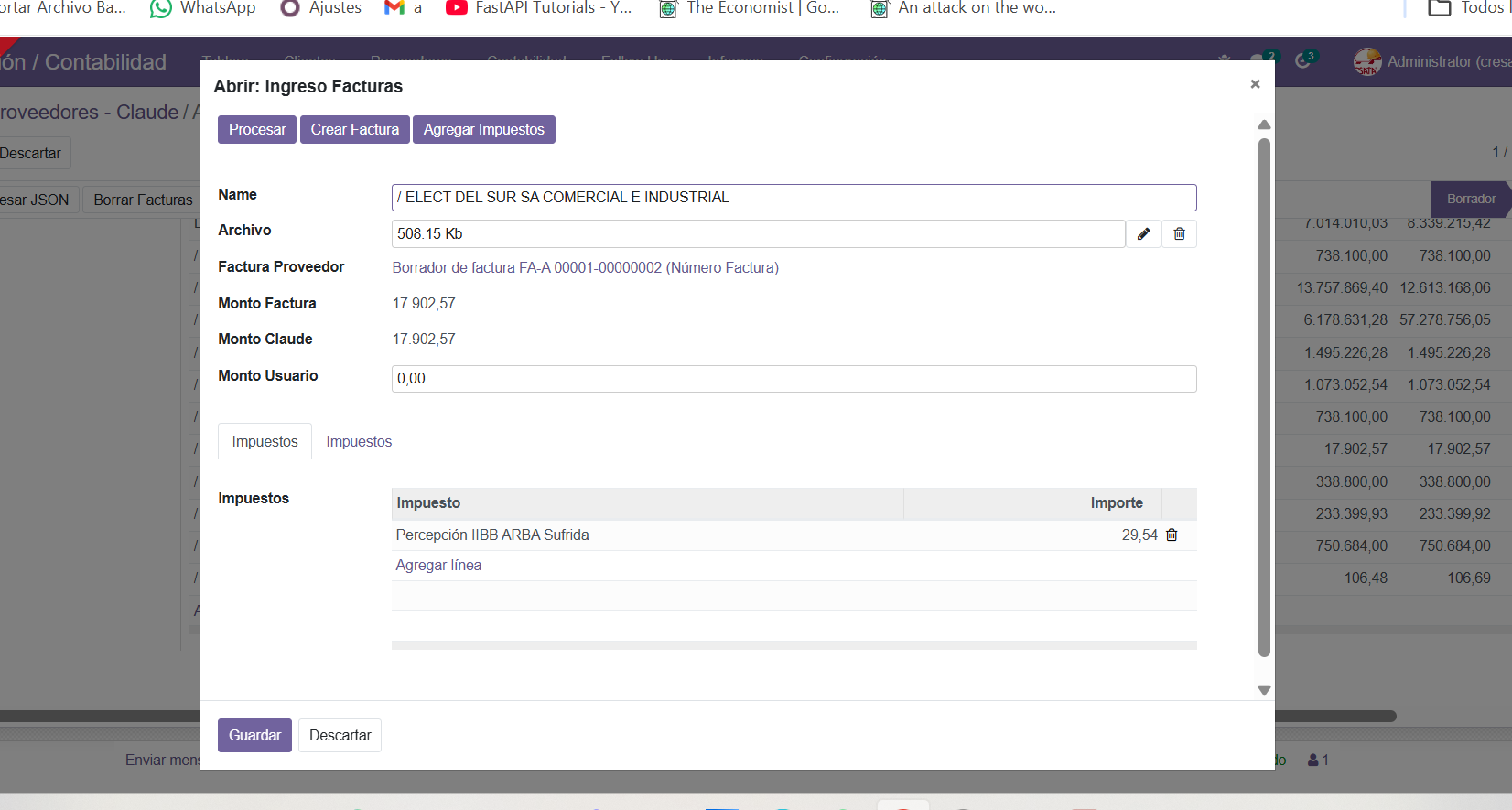Focus the Monto Usuario input field
The image size is (1512, 810).
coord(794,379)
